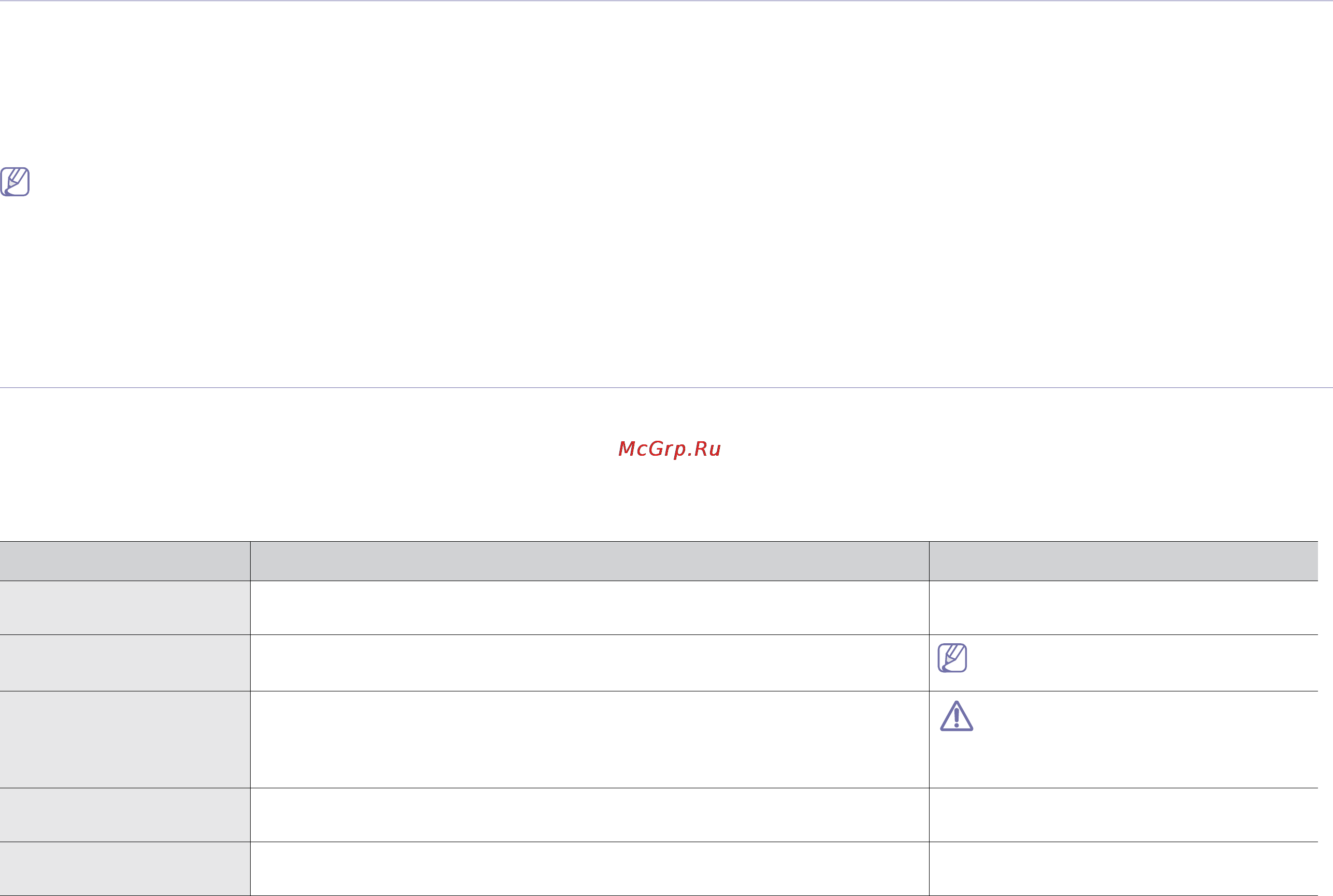Open the McGrp.Ru watermark link
Viewport: 1333px width, 896px height.
(669, 449)
